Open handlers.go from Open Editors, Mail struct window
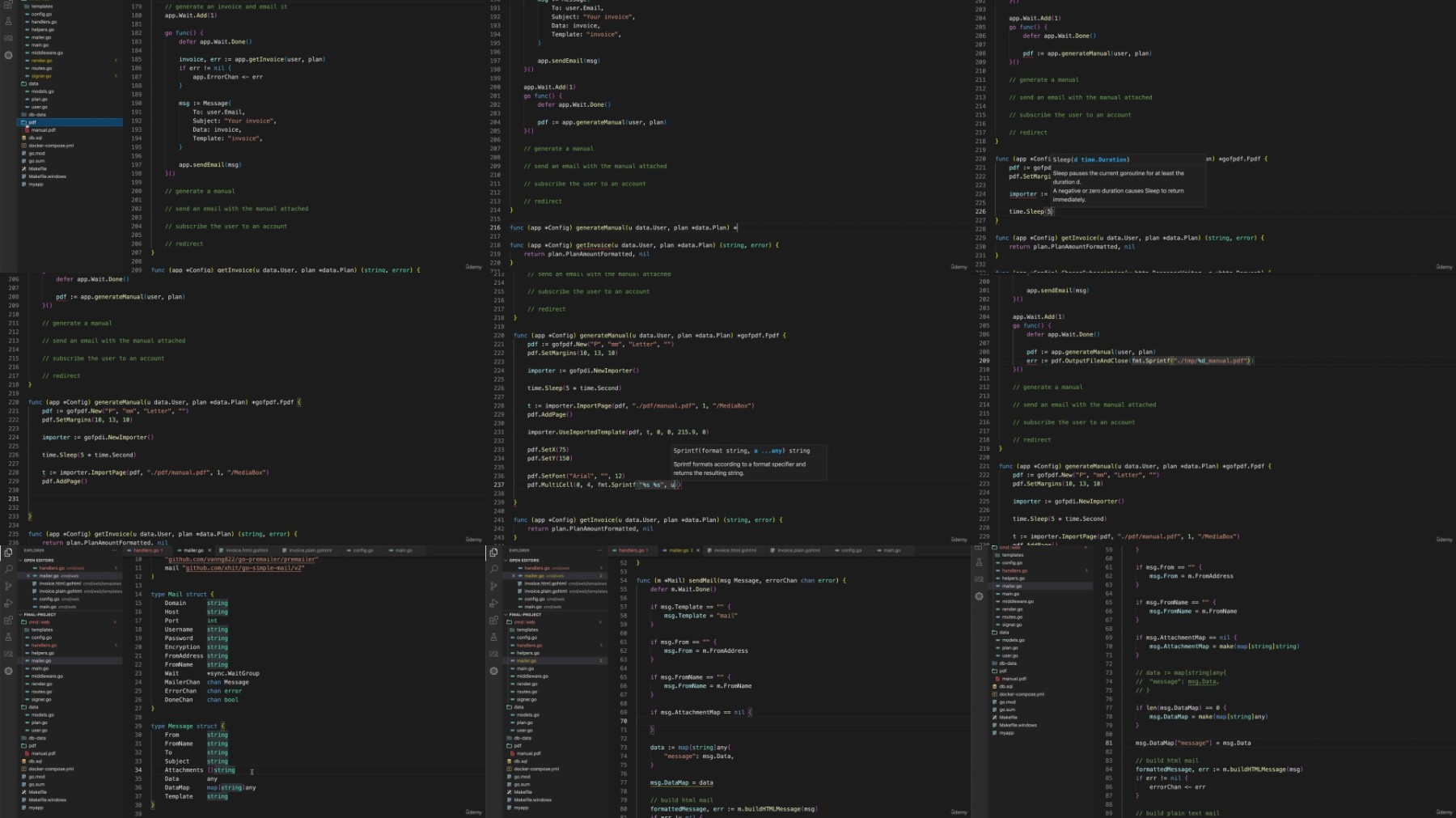Image resolution: width=1456 pixels, height=818 pixels. [58, 568]
